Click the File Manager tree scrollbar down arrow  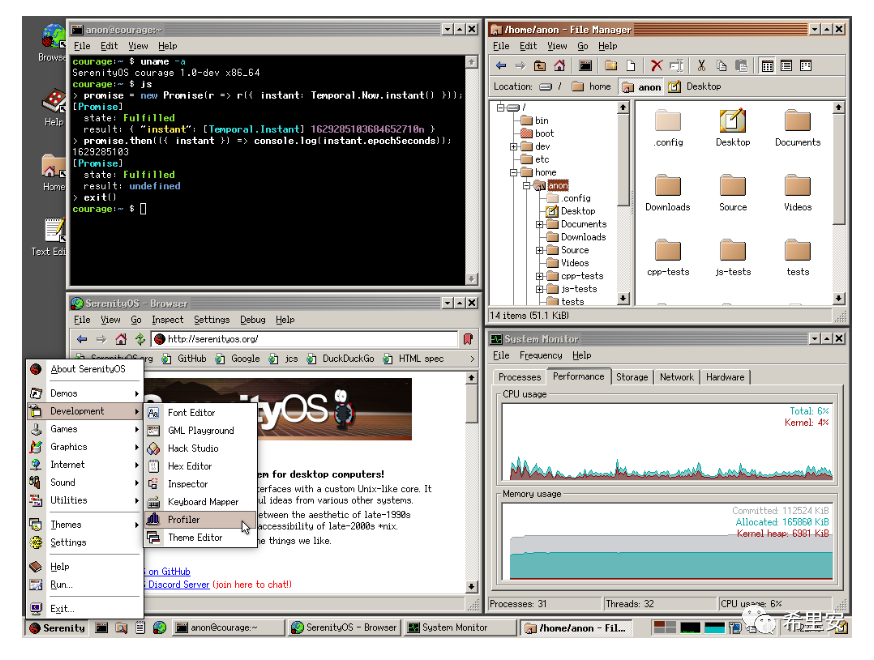click(623, 299)
